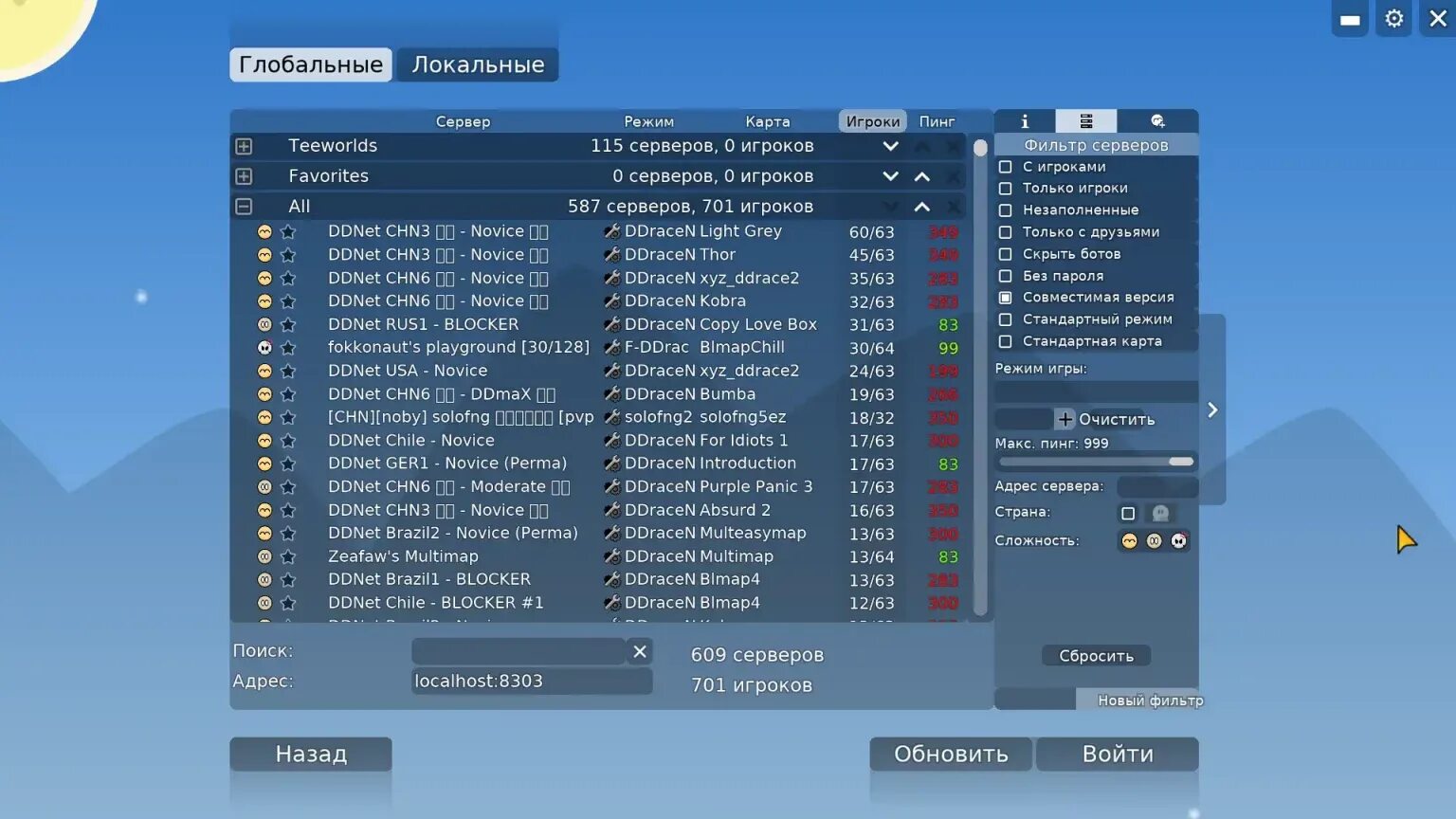Enable the С игроками filter checkbox

tap(1005, 167)
